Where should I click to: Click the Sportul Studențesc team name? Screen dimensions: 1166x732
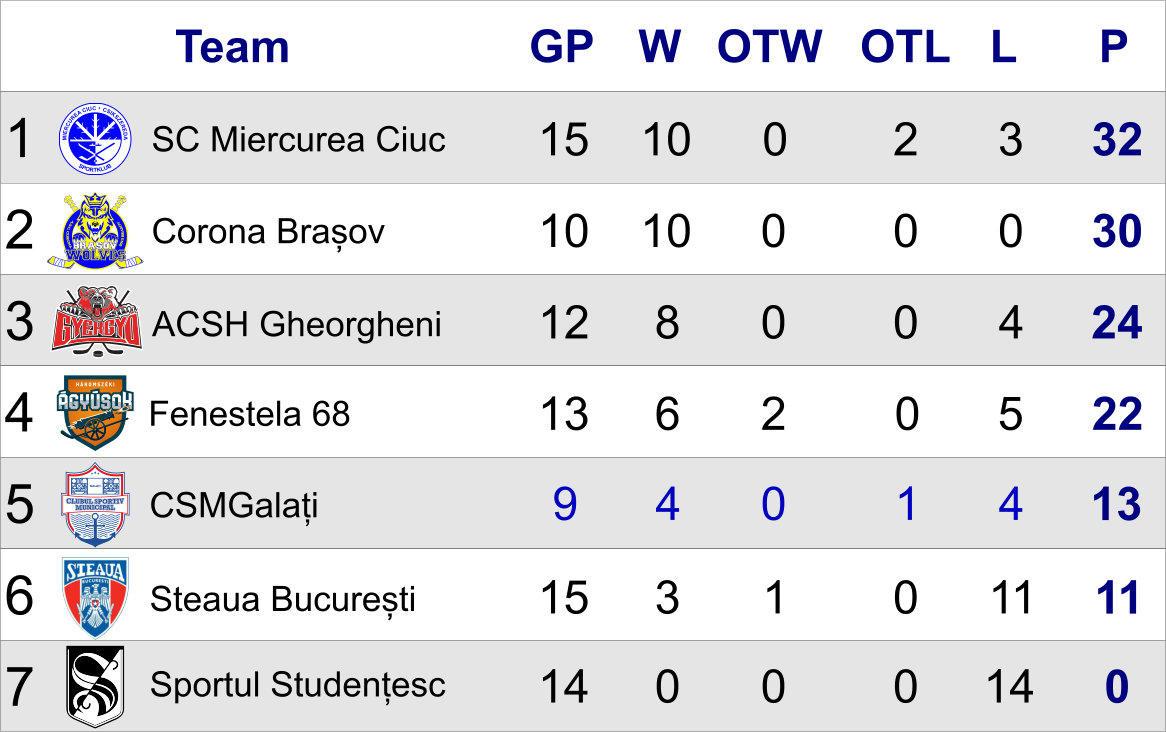pyautogui.click(x=297, y=685)
